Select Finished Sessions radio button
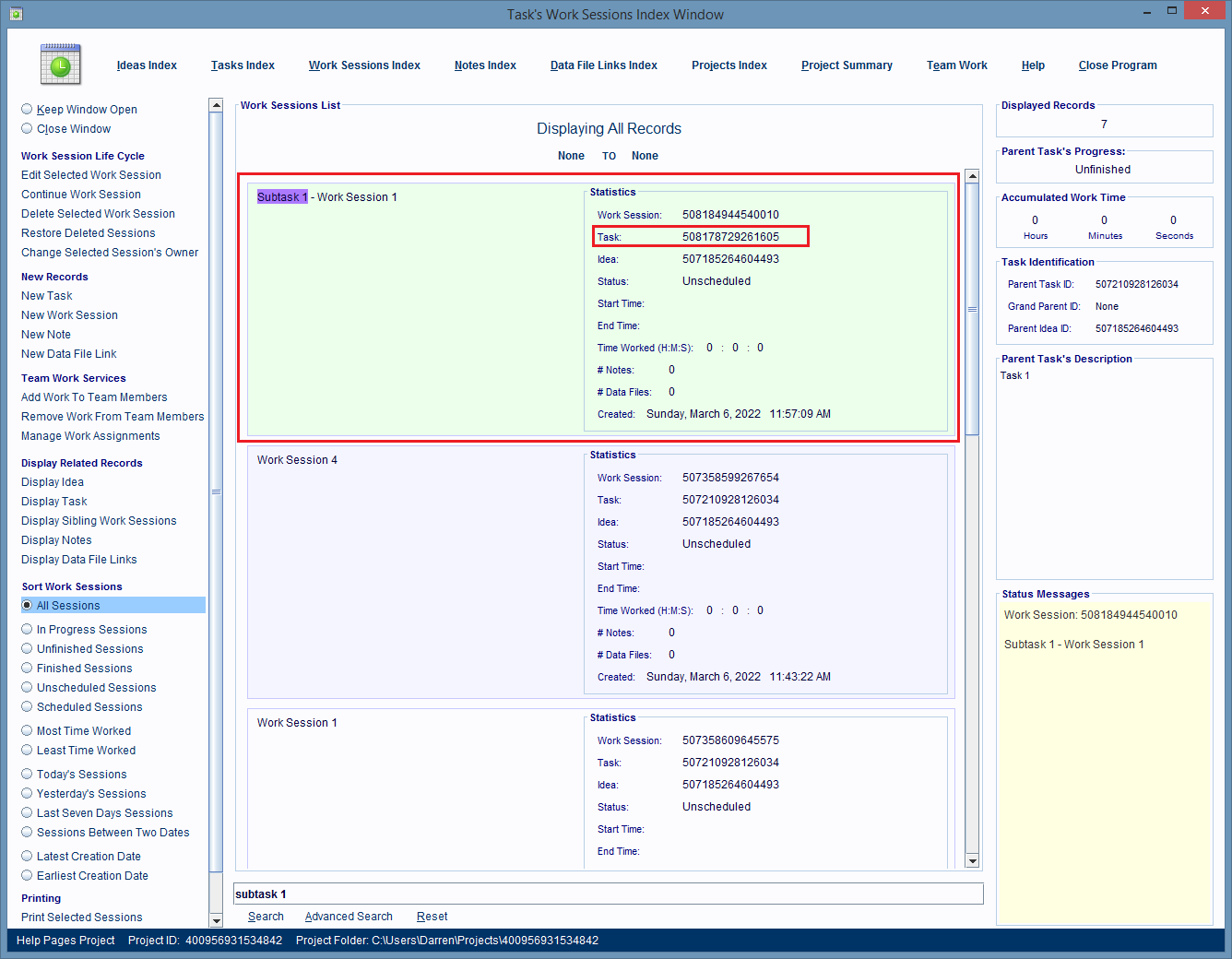The image size is (1232, 959). point(27,668)
